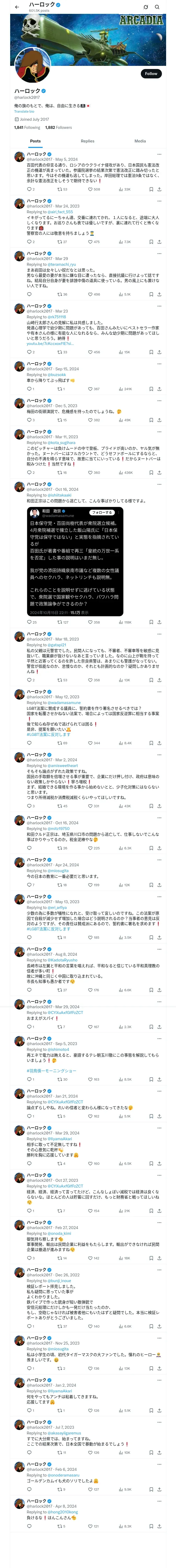Expand more options on May 12, 2023 post
The height and width of the screenshot is (1568, 176).
click(x=159, y=691)
